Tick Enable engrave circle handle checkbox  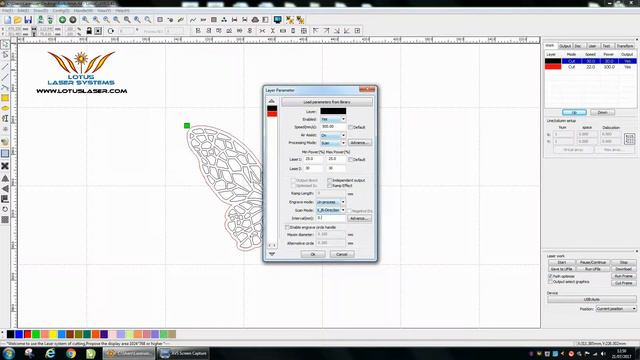pos(287,227)
